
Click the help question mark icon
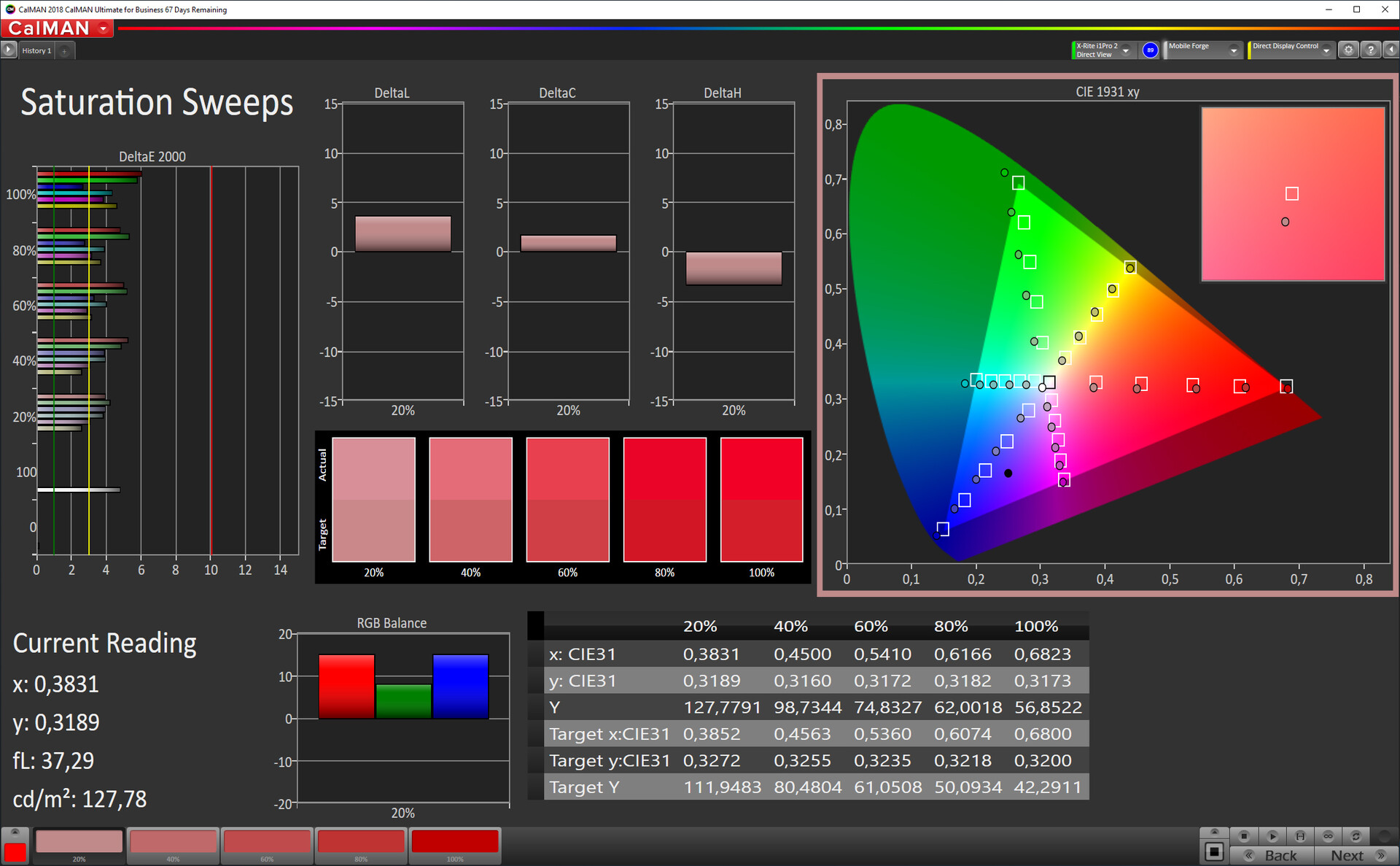click(x=1371, y=50)
